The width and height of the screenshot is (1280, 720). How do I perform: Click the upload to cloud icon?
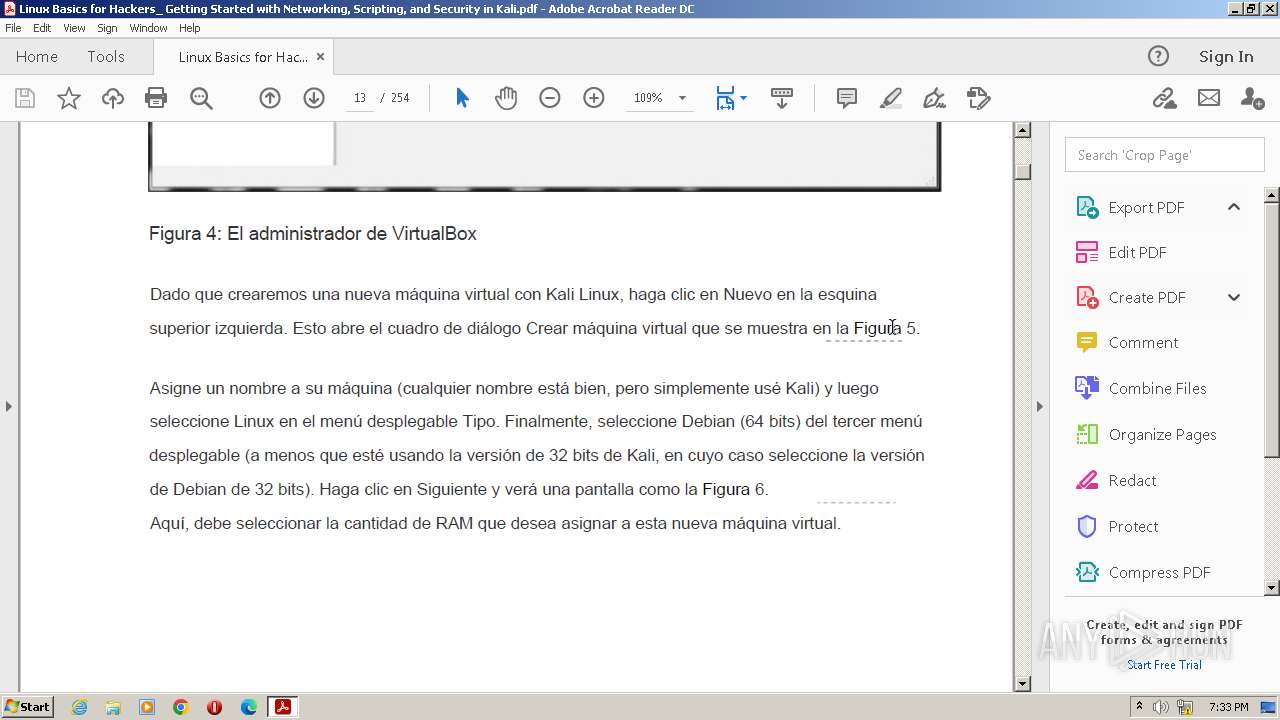[113, 98]
